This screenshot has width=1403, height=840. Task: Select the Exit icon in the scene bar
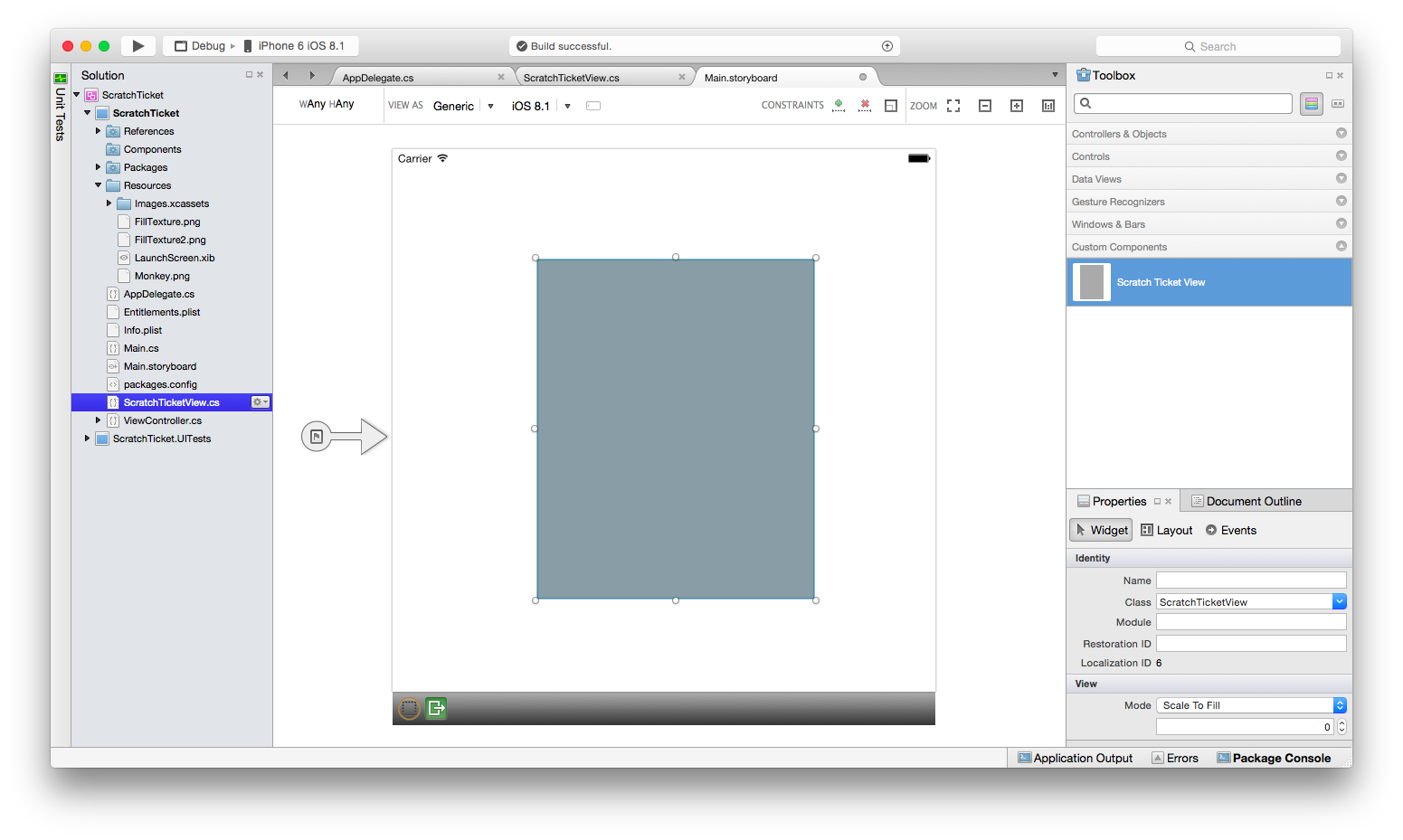[x=436, y=708]
